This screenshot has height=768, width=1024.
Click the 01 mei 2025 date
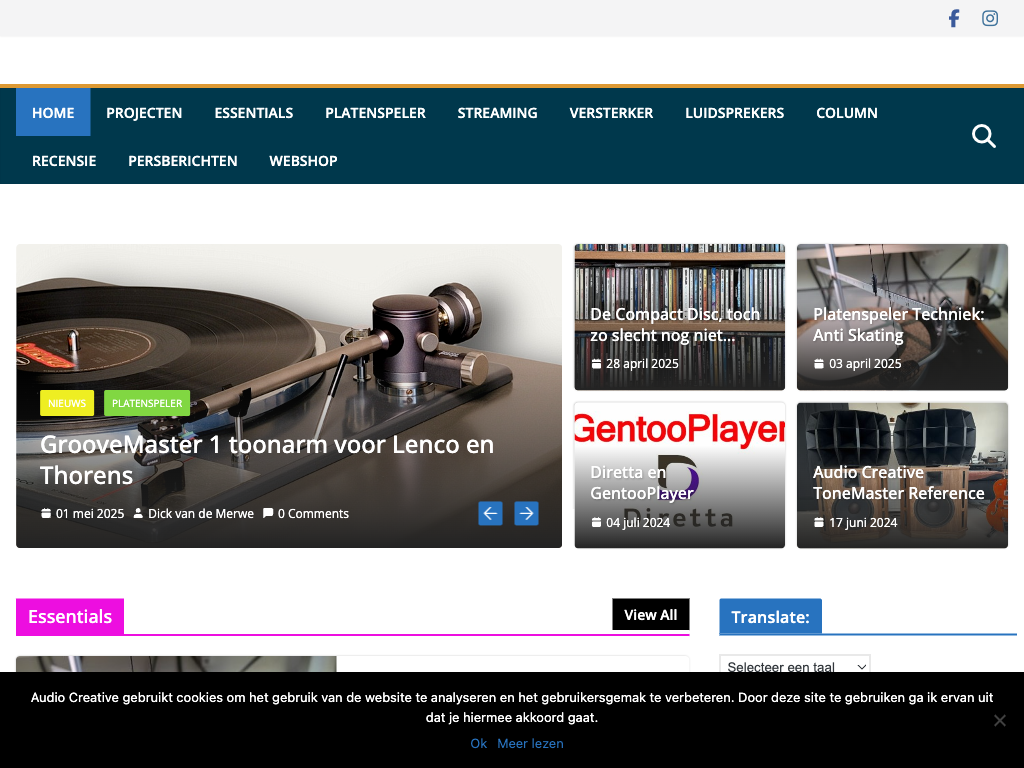click(x=90, y=513)
